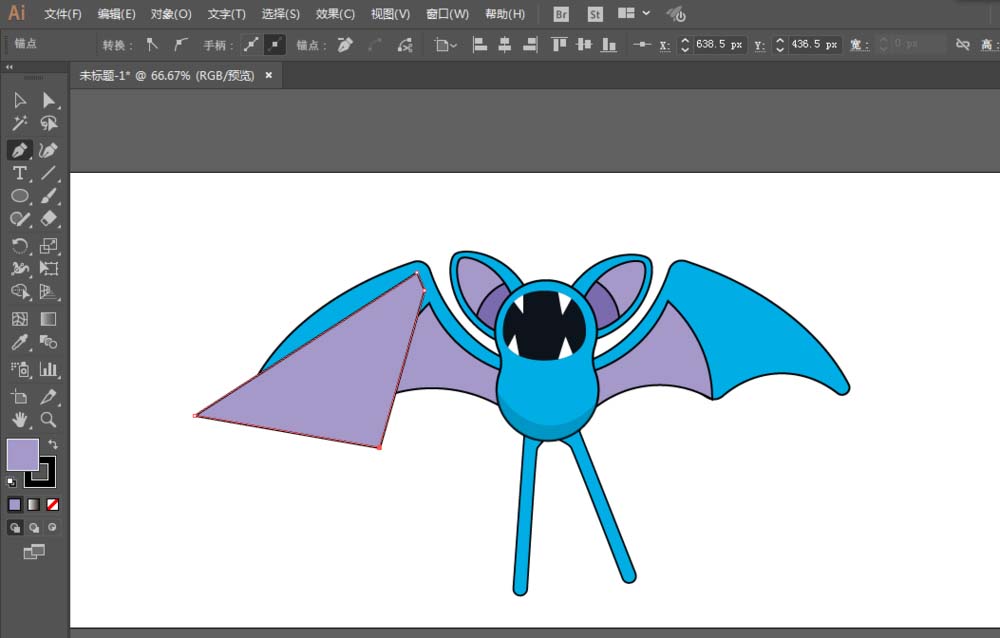Convert anchor points to corner
The image size is (1000, 638).
(x=152, y=45)
